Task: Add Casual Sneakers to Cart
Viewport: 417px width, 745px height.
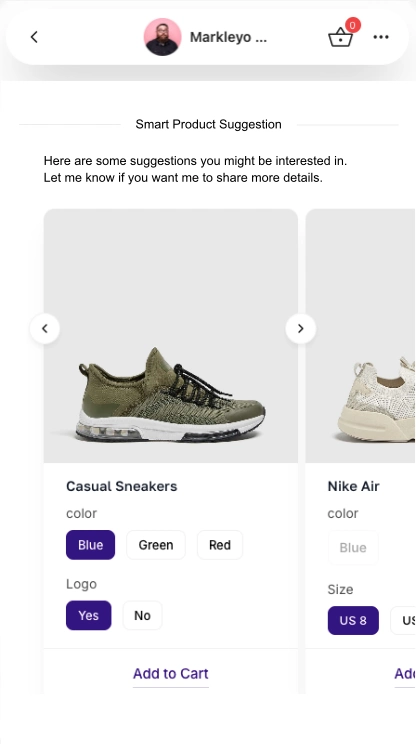Action: point(171,674)
